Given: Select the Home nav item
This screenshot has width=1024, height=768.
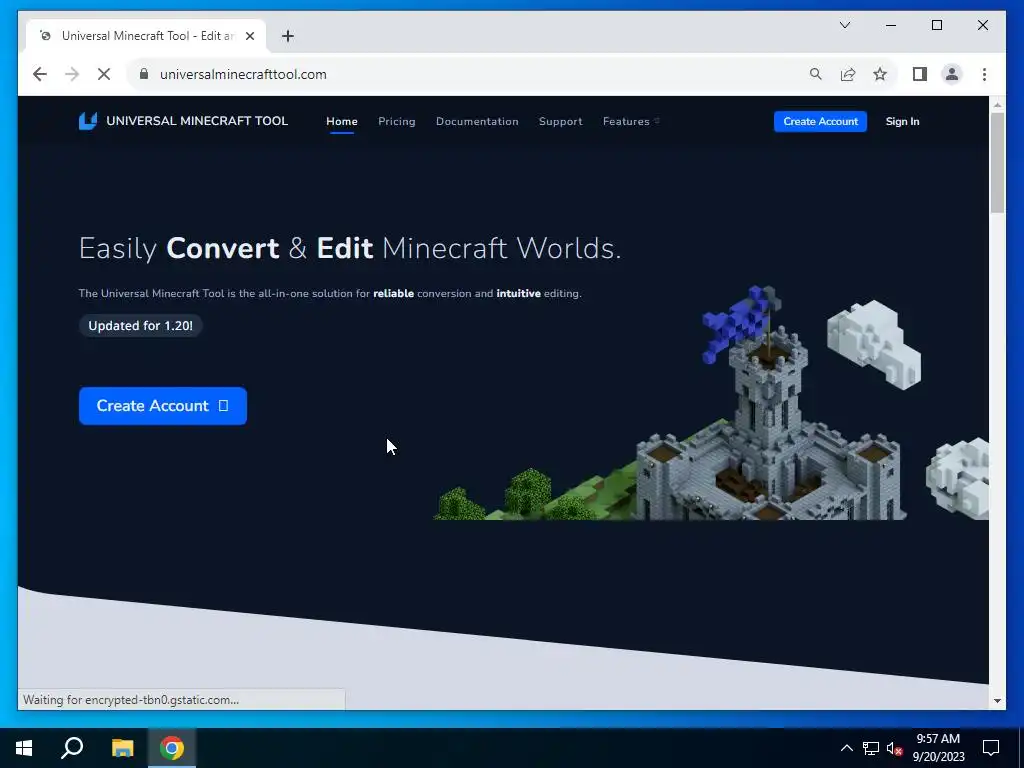Looking at the screenshot, I should pos(342,121).
